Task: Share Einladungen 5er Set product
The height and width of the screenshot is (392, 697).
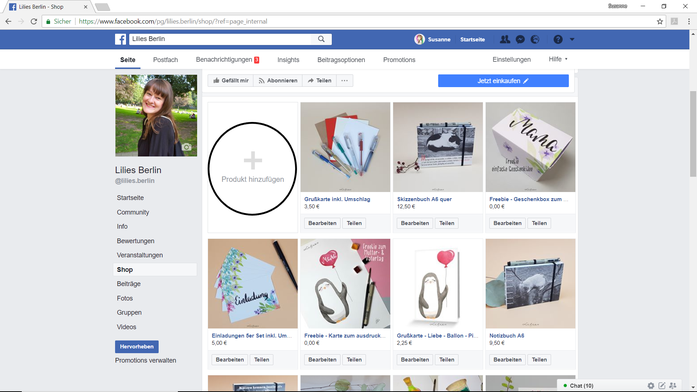Action: coord(262,360)
